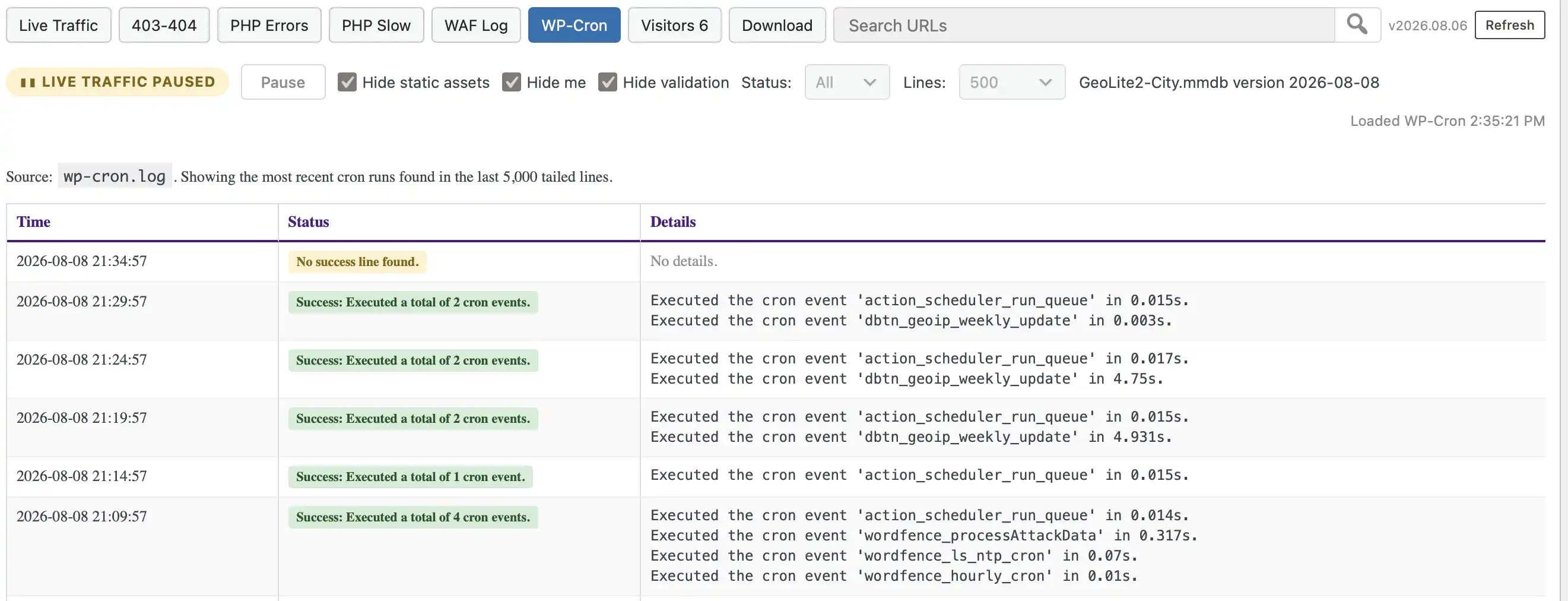This screenshot has width=1568, height=601.
Task: Click the Download button
Action: 777,25
